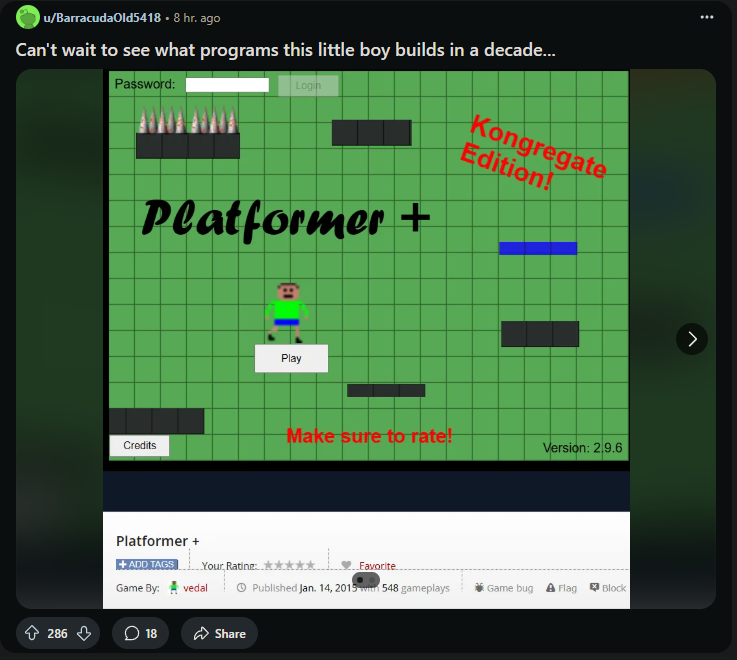Share the post
The image size is (737, 660).
[220, 633]
